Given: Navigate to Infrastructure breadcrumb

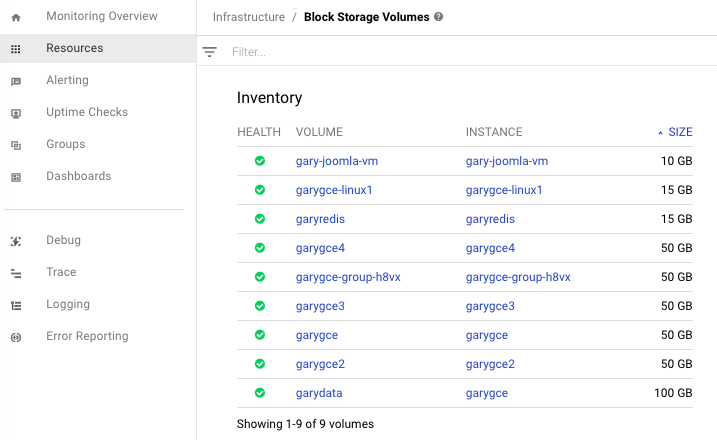Looking at the screenshot, I should [x=249, y=17].
